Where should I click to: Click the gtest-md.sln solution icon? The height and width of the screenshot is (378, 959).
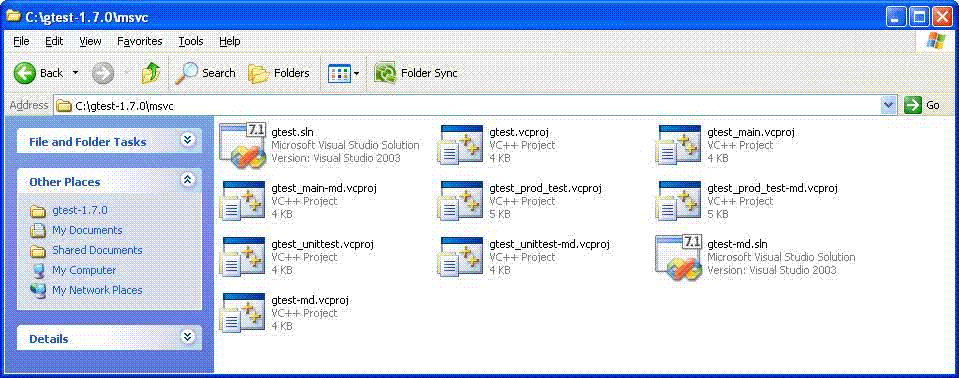678,258
